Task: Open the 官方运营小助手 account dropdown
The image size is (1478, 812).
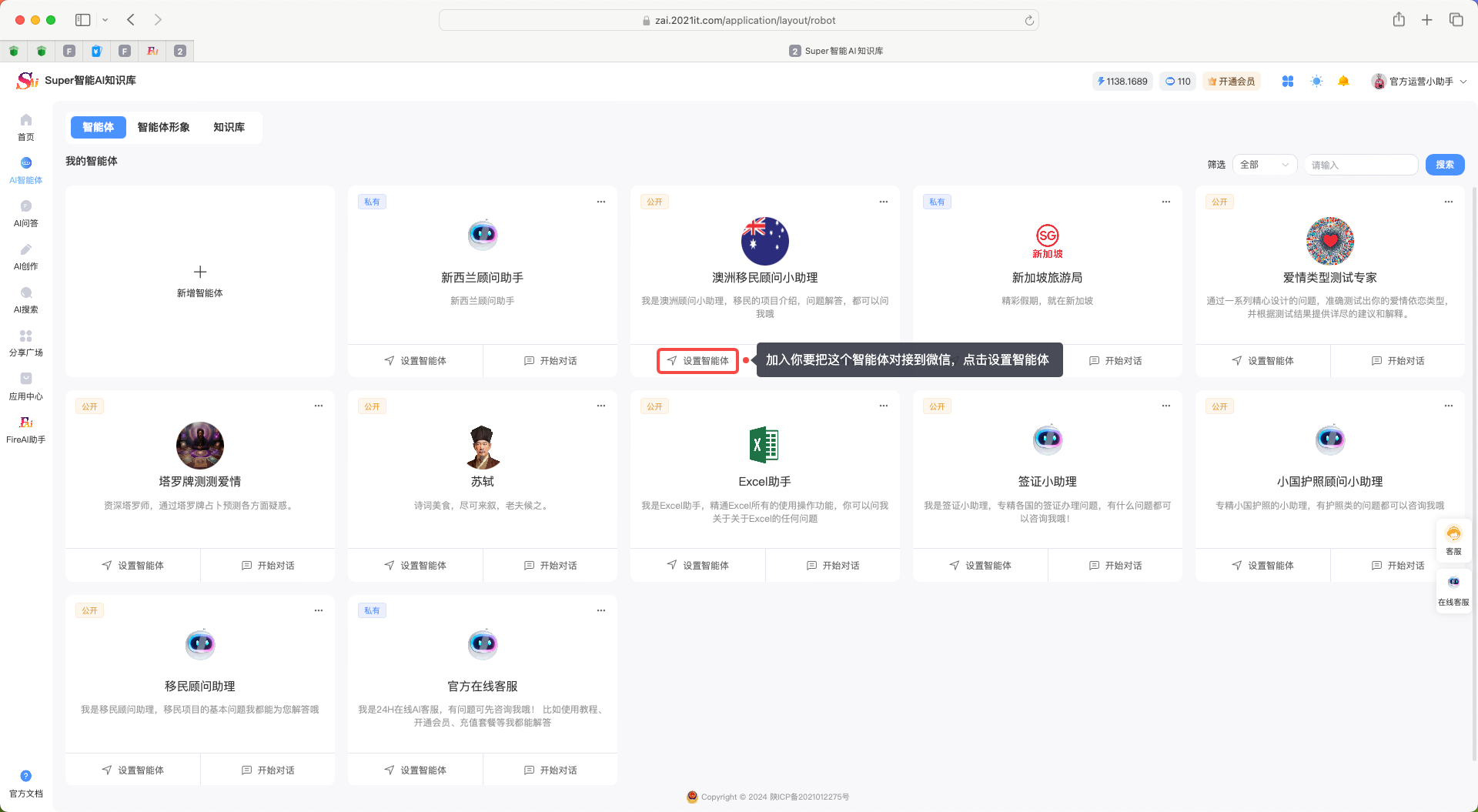Action: point(1419,82)
